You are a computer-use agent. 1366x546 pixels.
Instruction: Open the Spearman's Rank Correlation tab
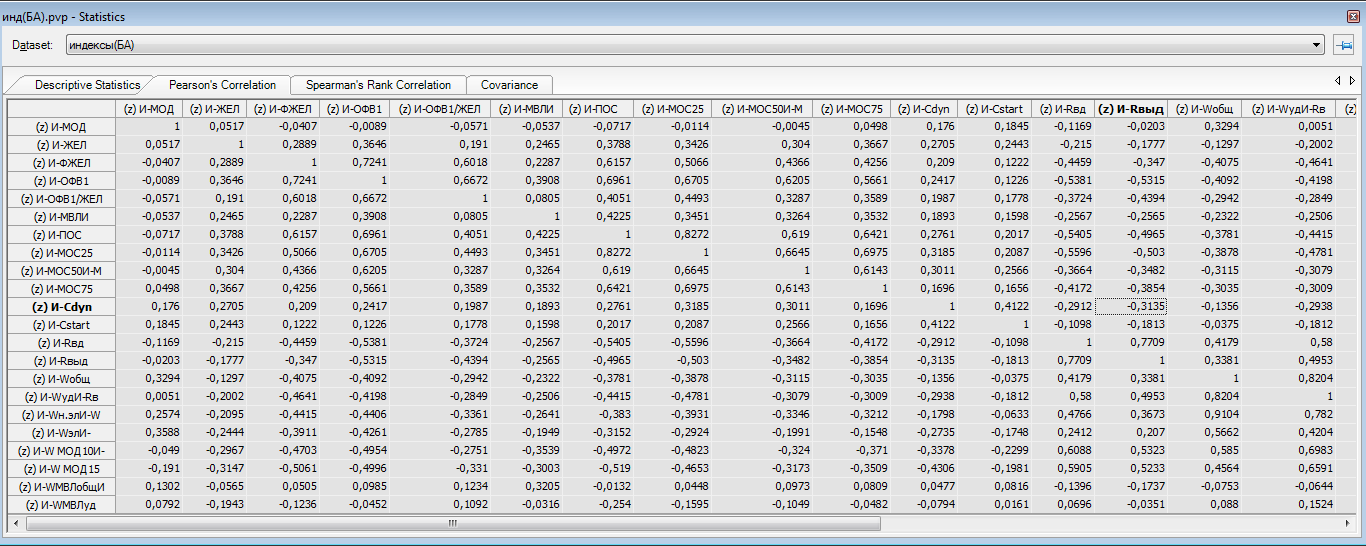[378, 85]
